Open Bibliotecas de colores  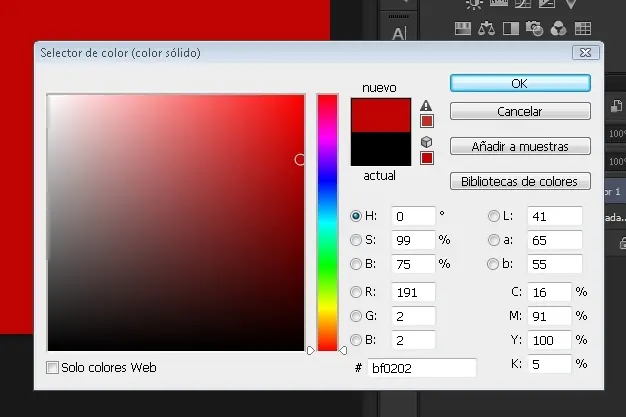(x=520, y=181)
